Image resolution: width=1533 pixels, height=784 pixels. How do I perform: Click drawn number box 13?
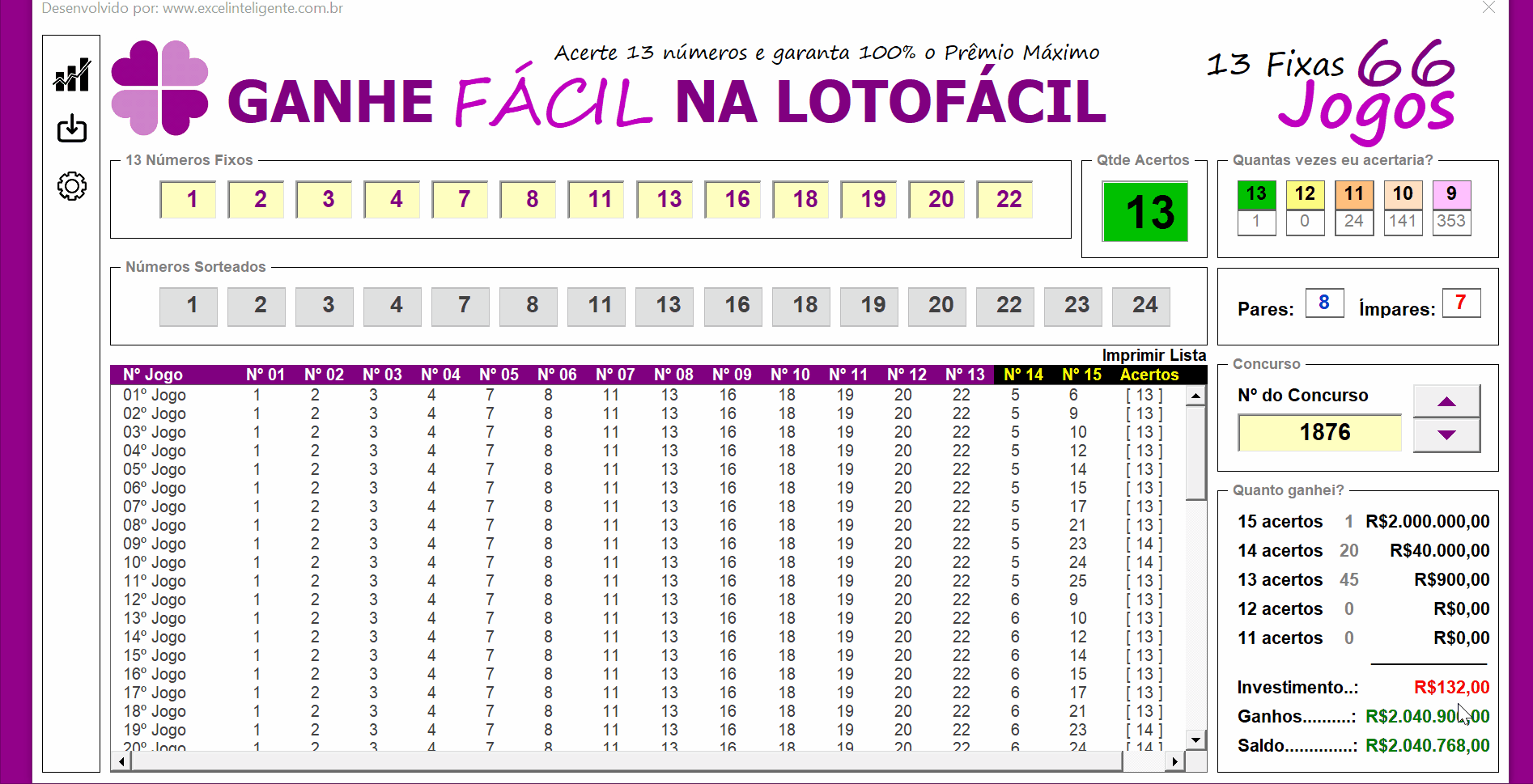click(x=665, y=306)
